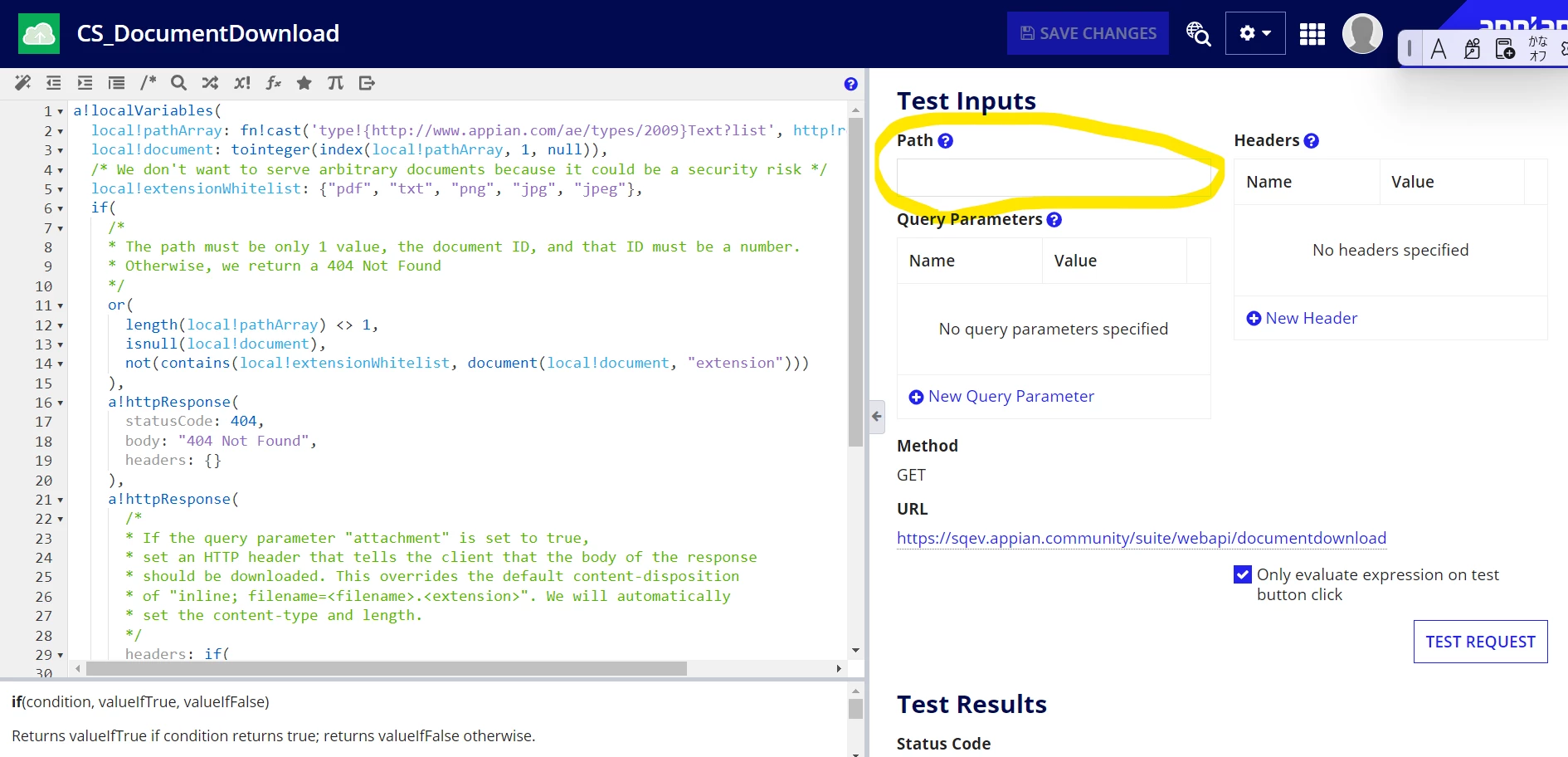Click the outdent (decrease indent) icon
The height and width of the screenshot is (757, 1568).
(x=54, y=83)
